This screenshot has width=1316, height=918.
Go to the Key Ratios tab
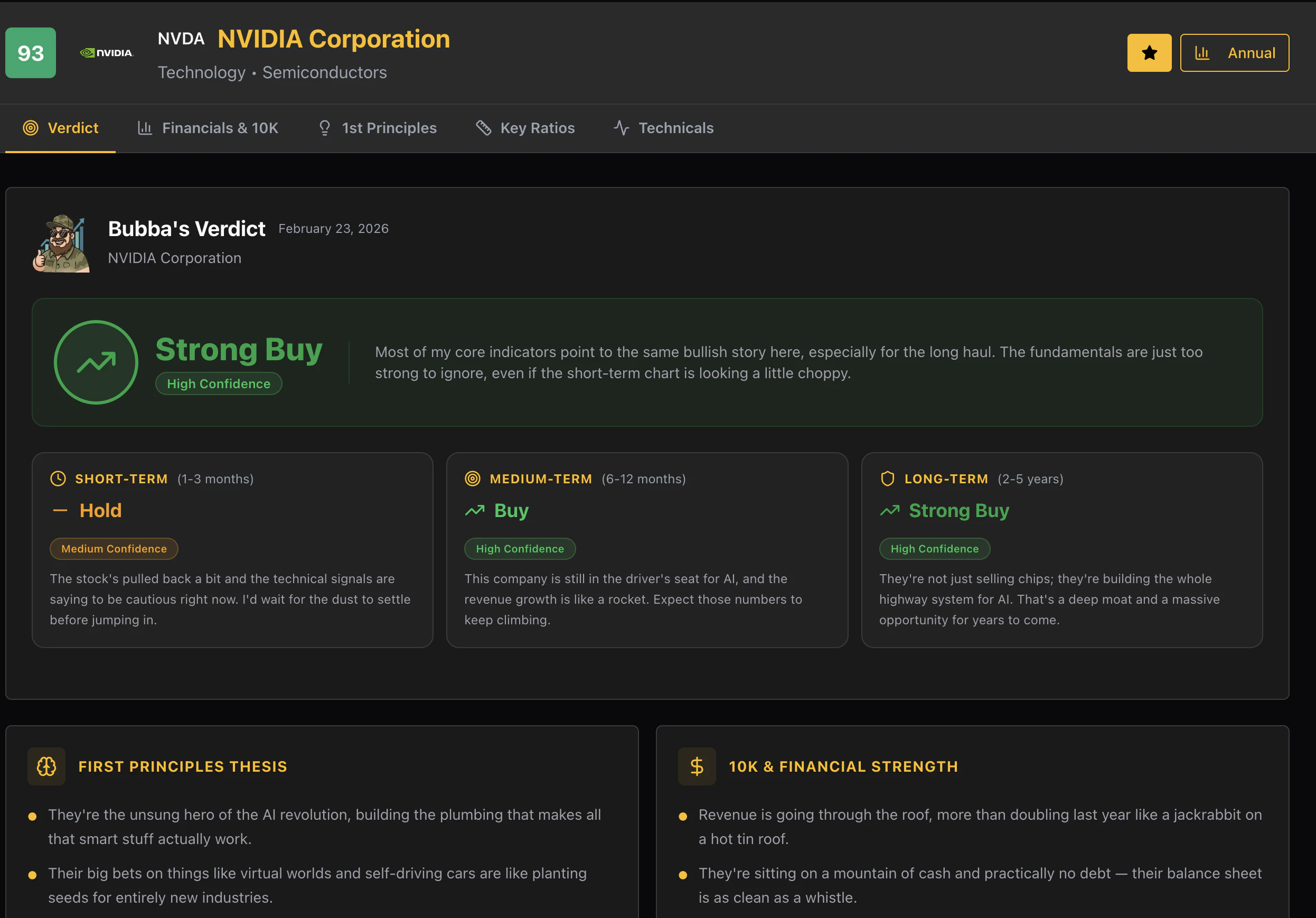[525, 128]
